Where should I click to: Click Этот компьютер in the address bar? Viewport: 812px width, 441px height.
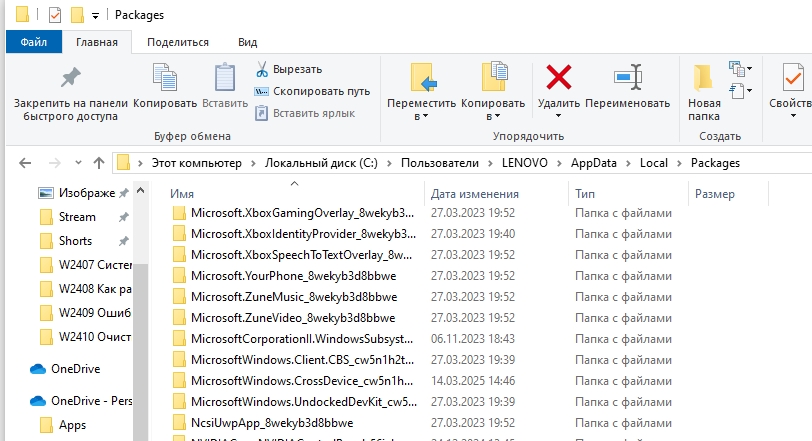196,163
